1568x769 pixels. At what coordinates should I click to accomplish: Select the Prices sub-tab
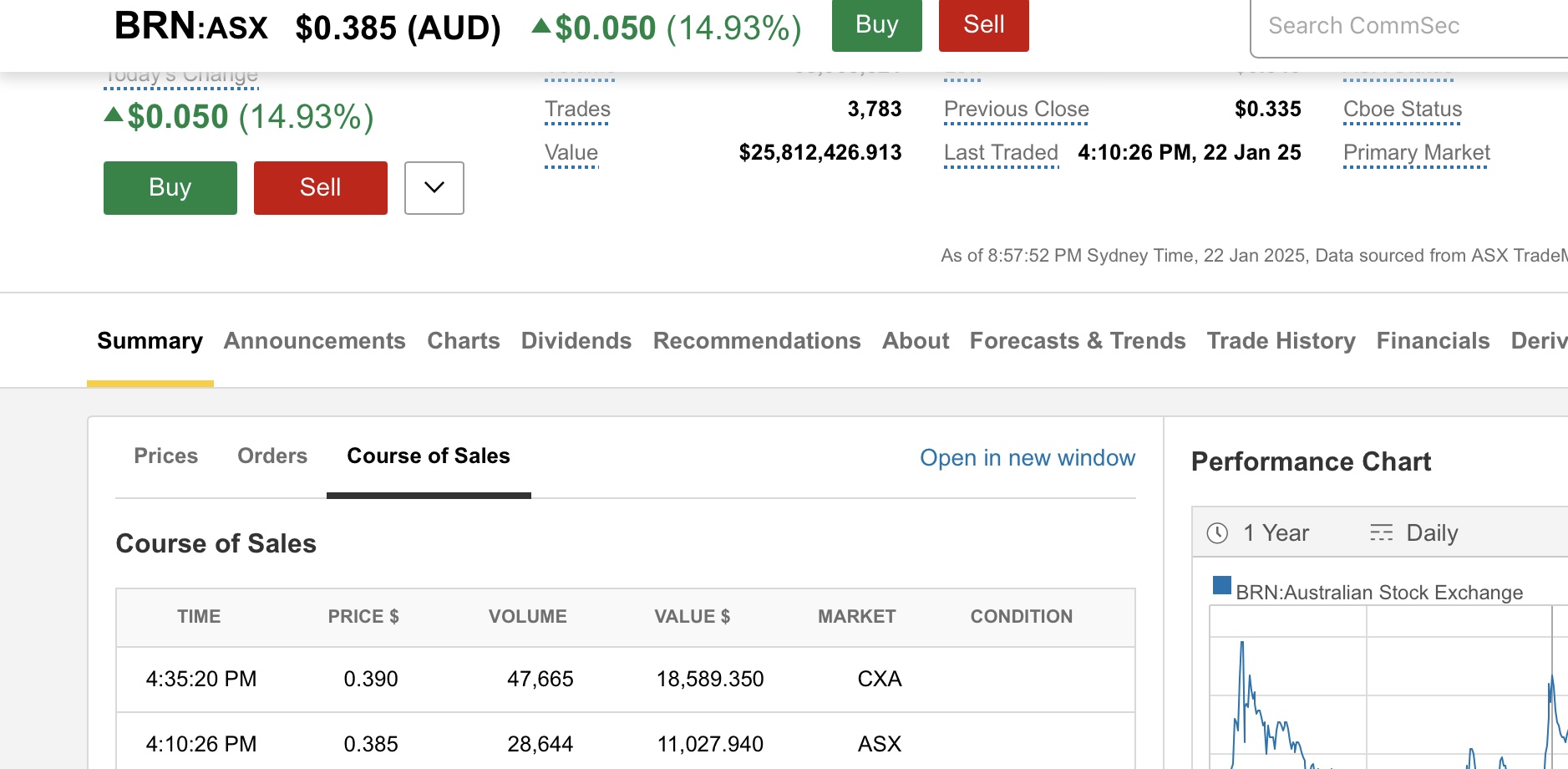tap(166, 456)
